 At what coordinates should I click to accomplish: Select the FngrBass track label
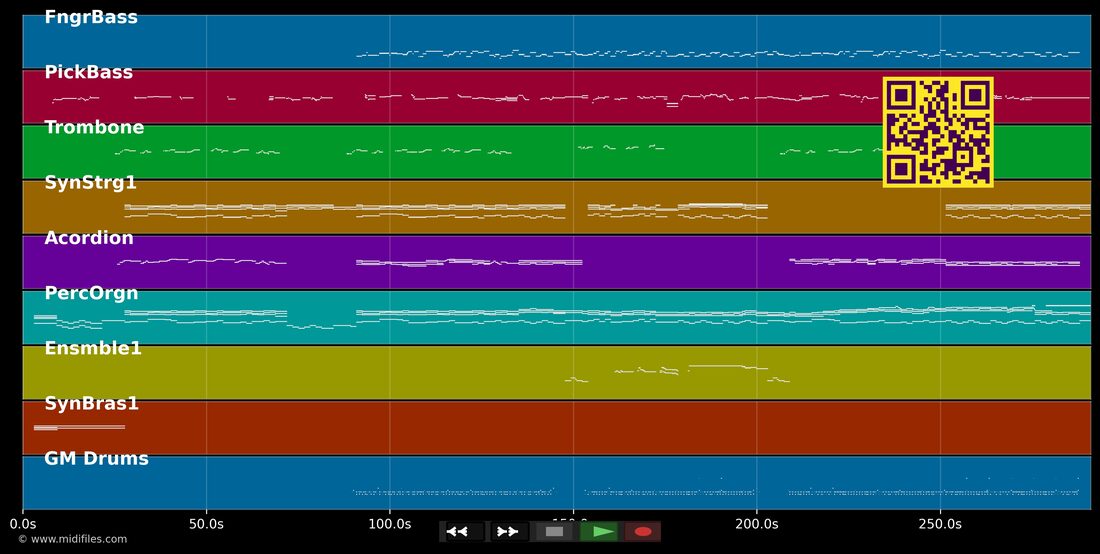91,18
